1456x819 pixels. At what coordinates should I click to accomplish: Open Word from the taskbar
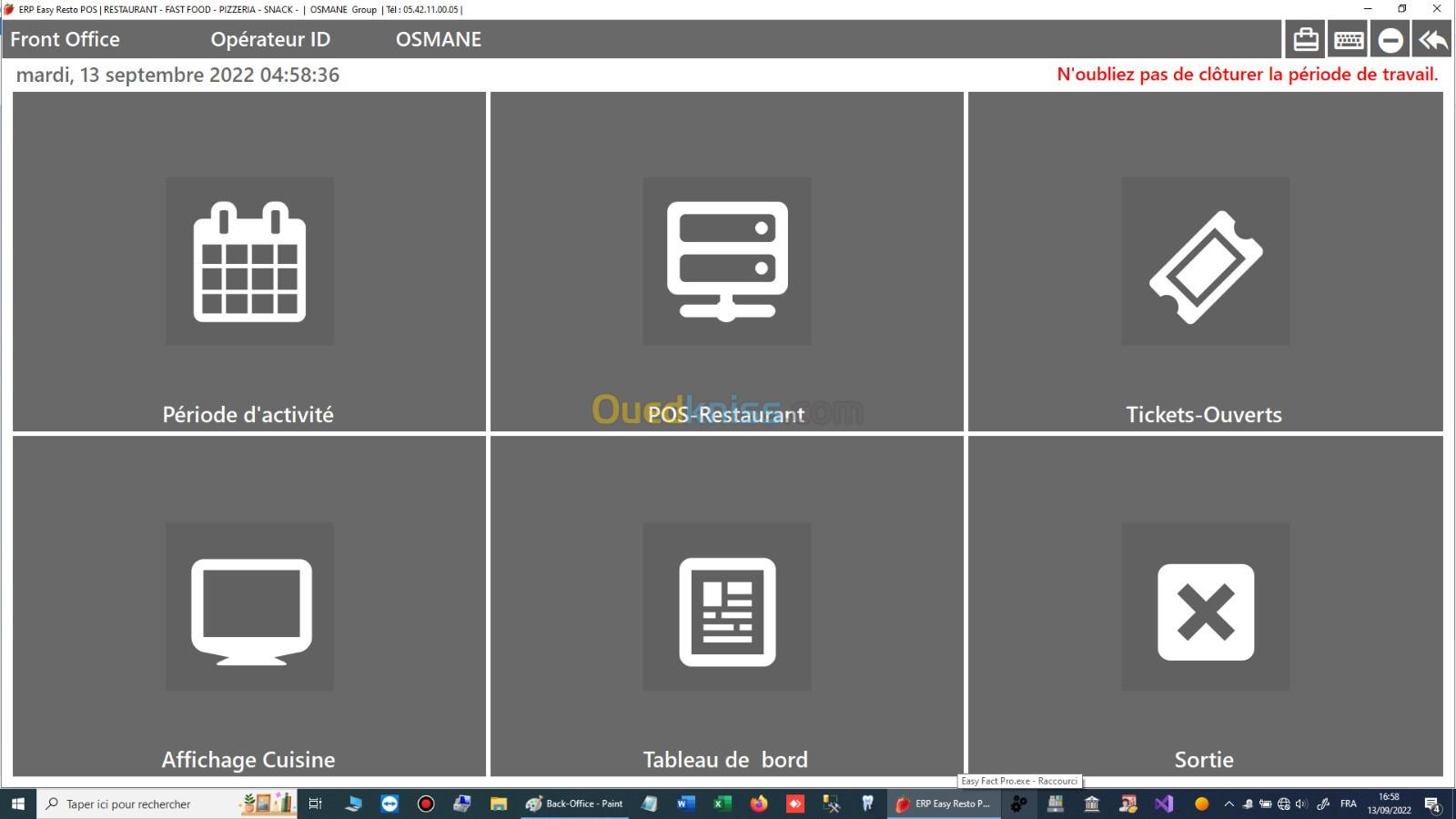click(685, 804)
